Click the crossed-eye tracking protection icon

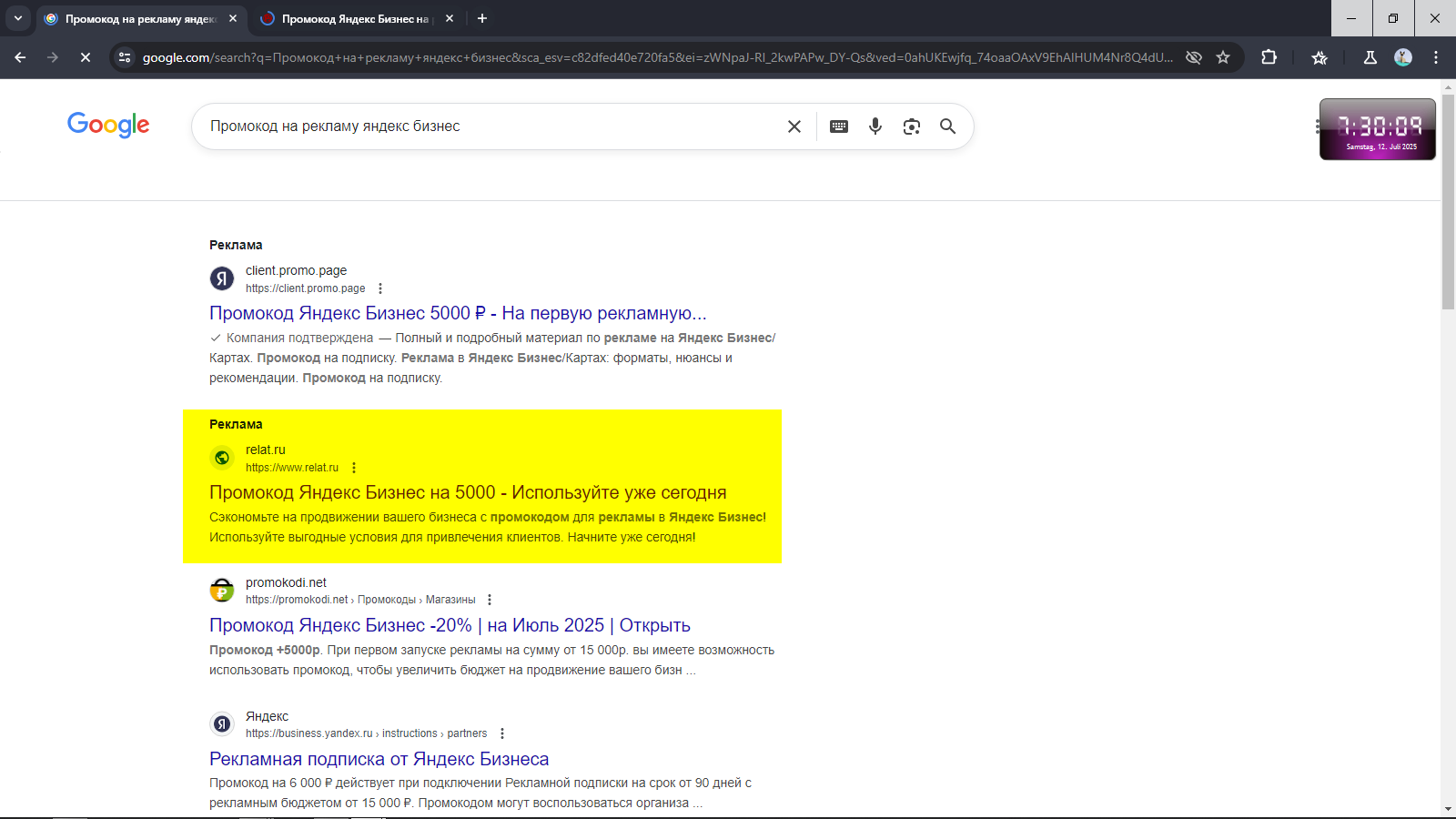pyautogui.click(x=1194, y=57)
